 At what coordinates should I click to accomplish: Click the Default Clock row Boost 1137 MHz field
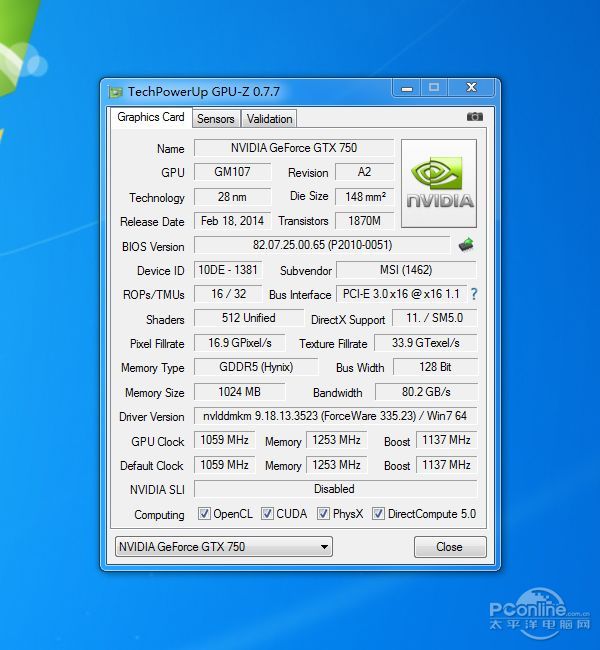446,465
